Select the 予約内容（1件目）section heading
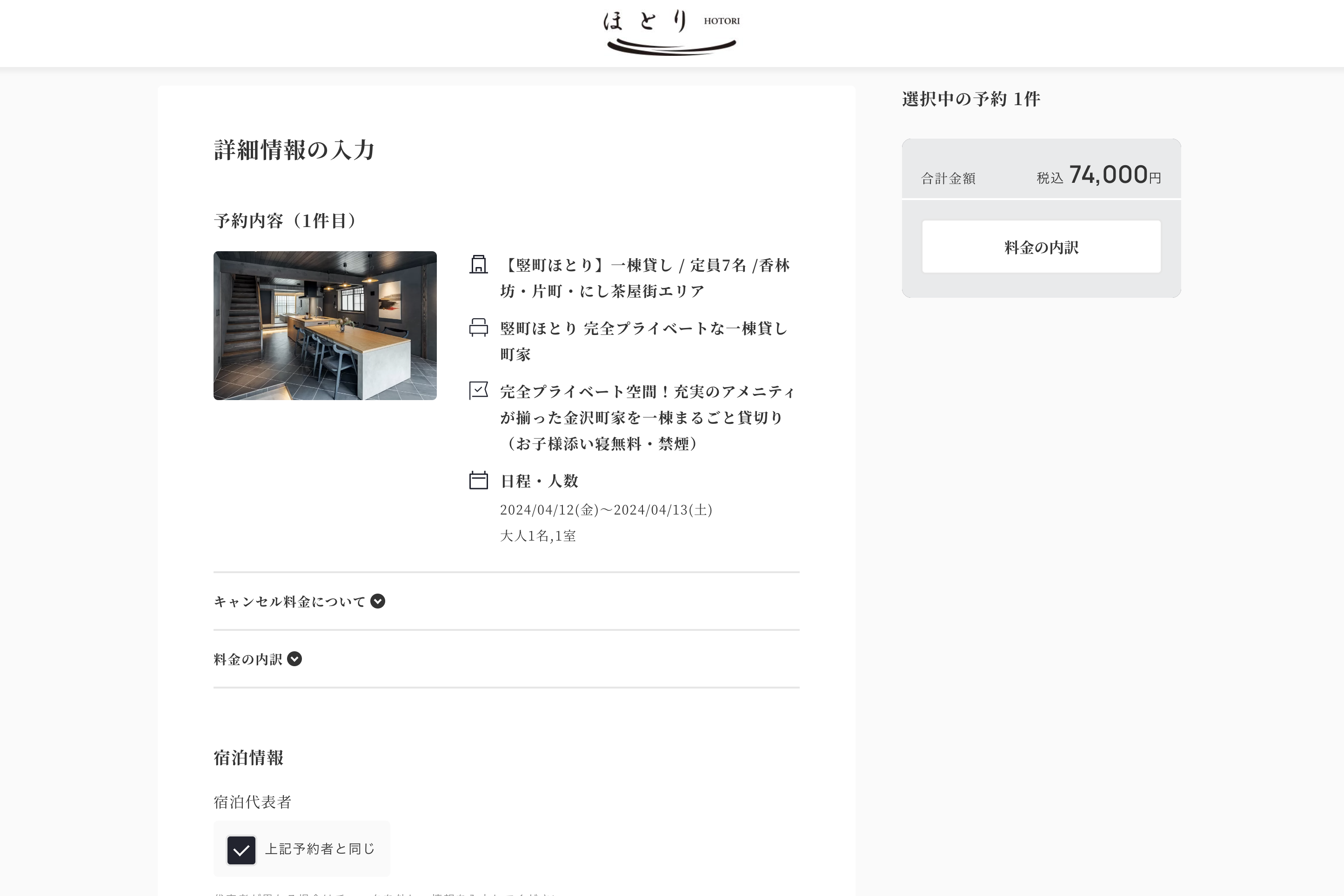Image resolution: width=1344 pixels, height=896 pixels. tap(285, 221)
